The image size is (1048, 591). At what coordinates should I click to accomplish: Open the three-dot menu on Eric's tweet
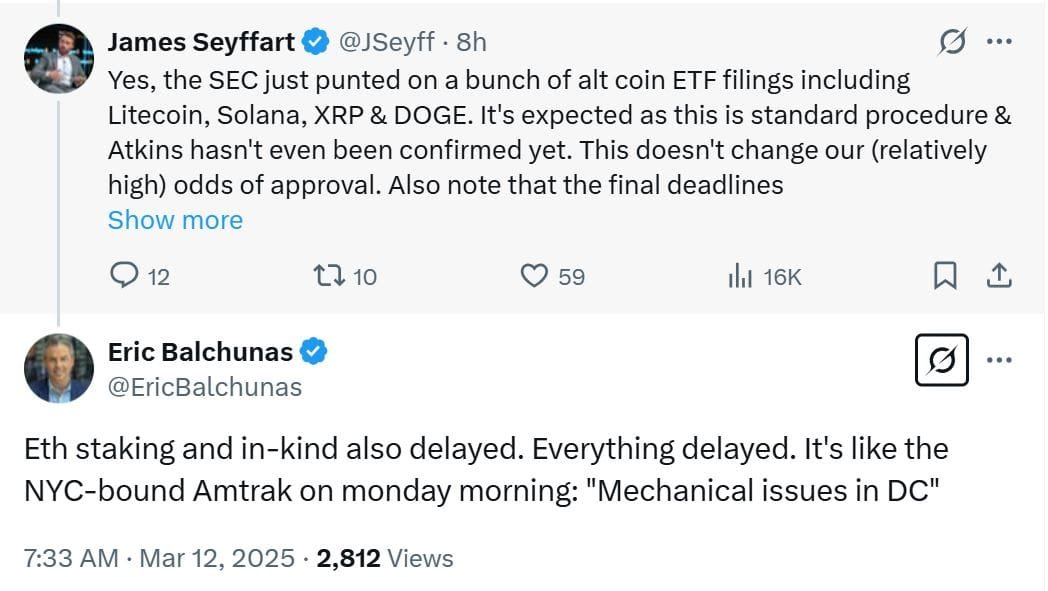(1001, 358)
